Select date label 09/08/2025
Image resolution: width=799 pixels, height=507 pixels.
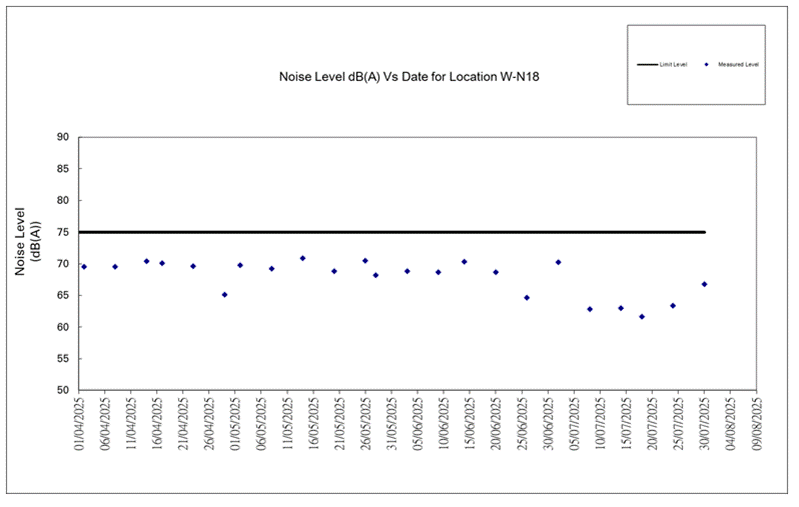click(x=756, y=424)
